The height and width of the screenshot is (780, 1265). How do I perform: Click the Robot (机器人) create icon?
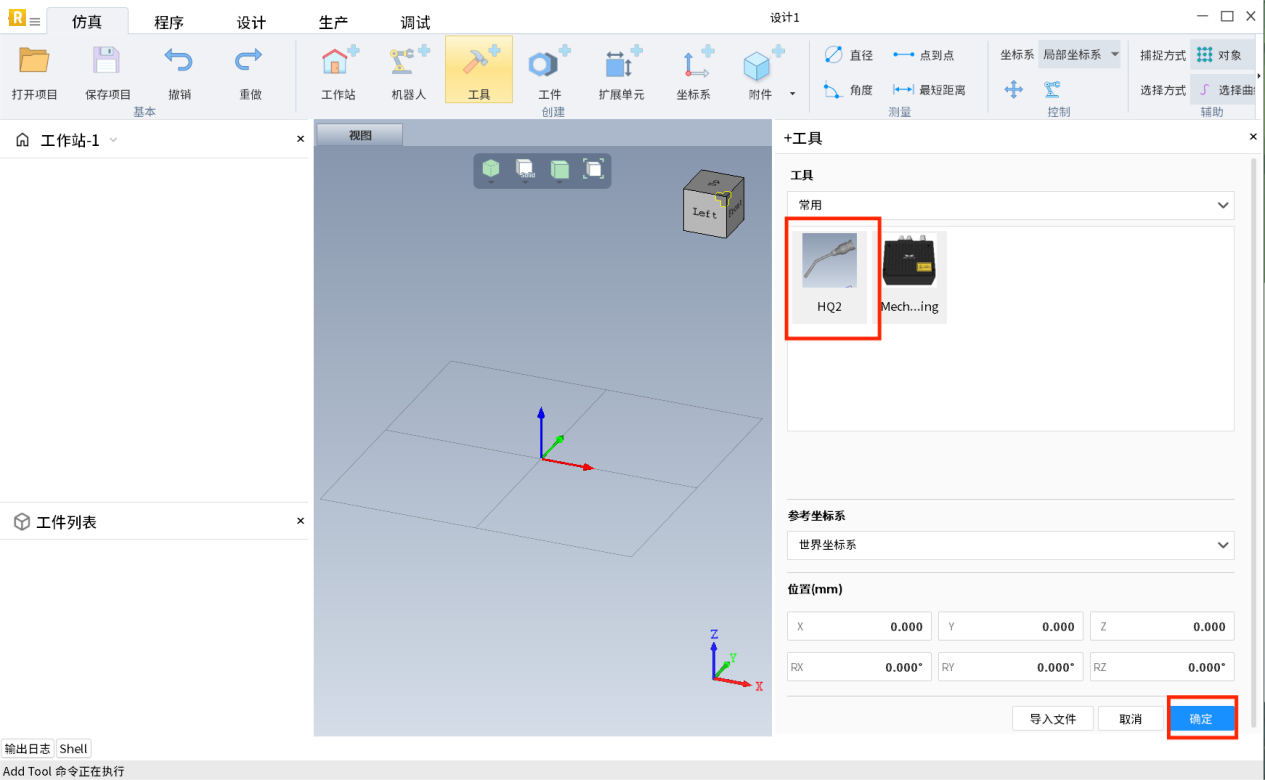coord(409,64)
